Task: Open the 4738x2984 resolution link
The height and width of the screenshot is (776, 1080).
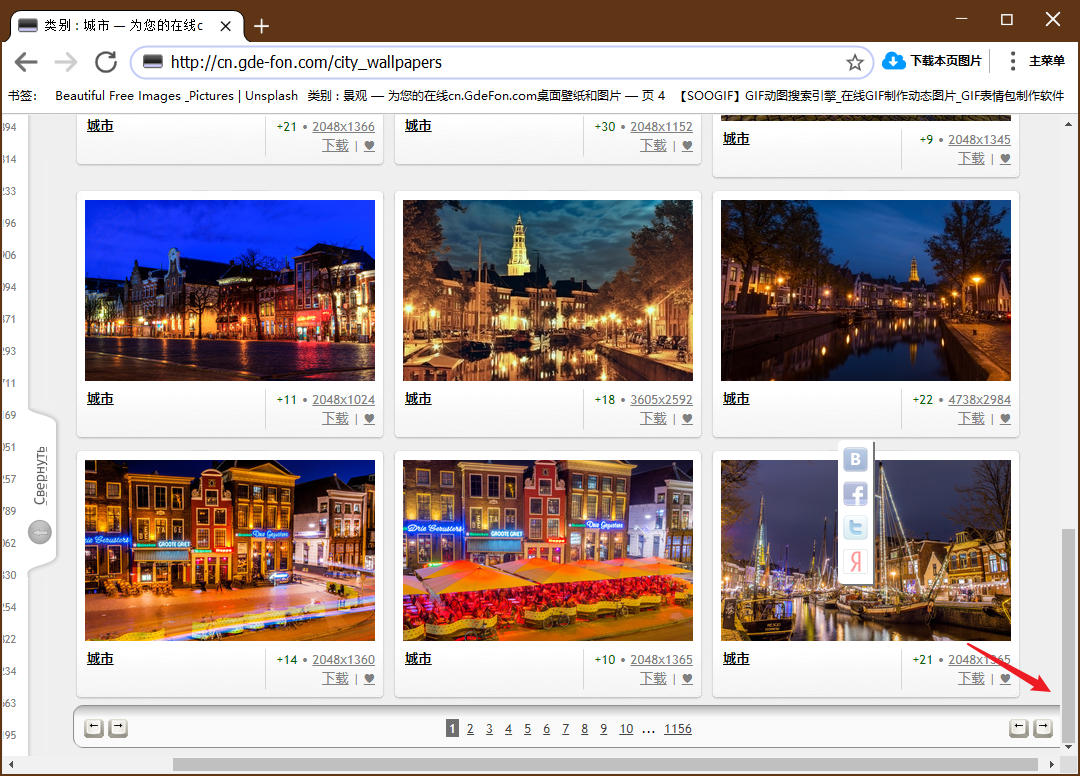Action: [979, 399]
